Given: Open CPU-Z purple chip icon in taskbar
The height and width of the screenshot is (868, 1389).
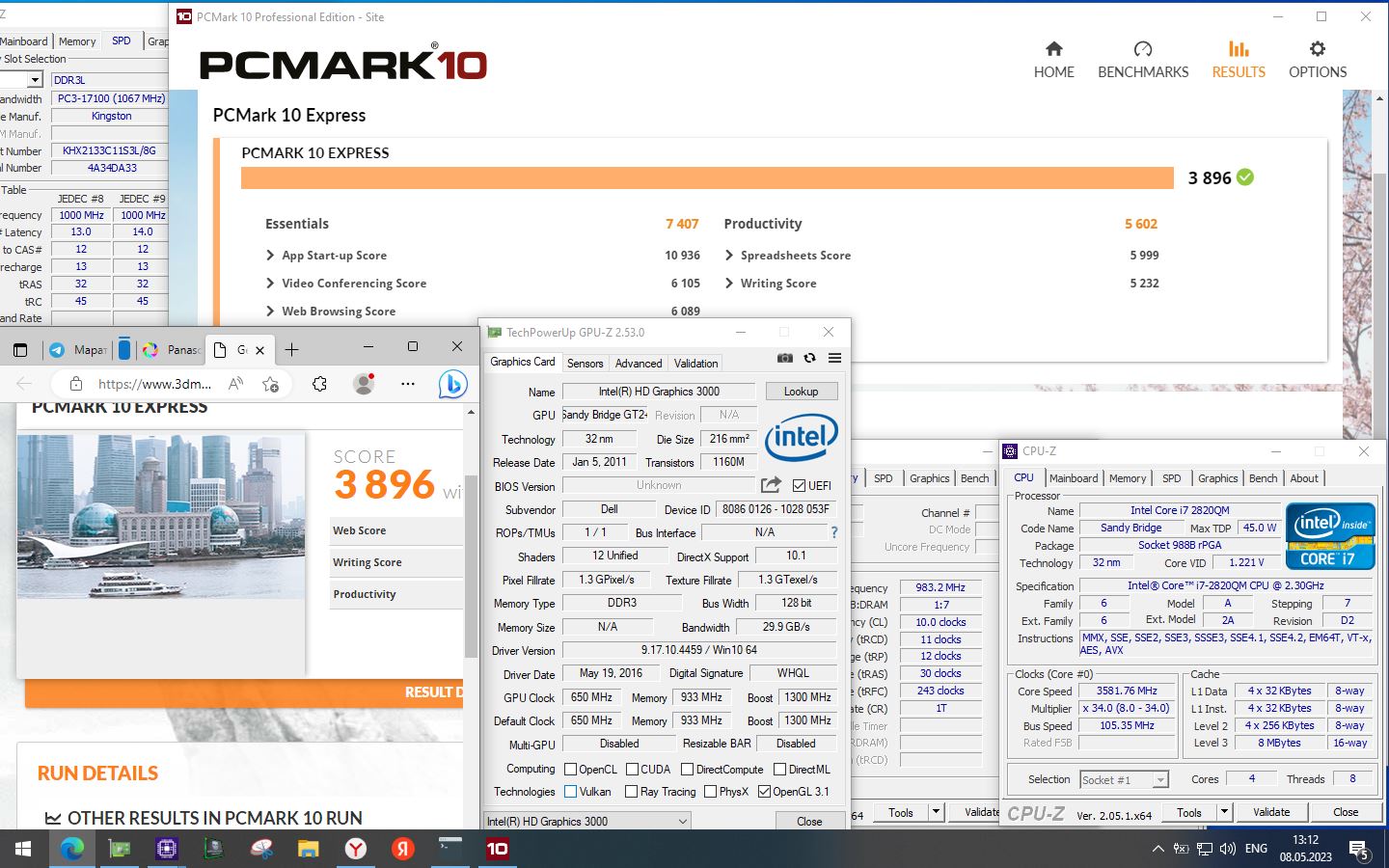Looking at the screenshot, I should 167,849.
